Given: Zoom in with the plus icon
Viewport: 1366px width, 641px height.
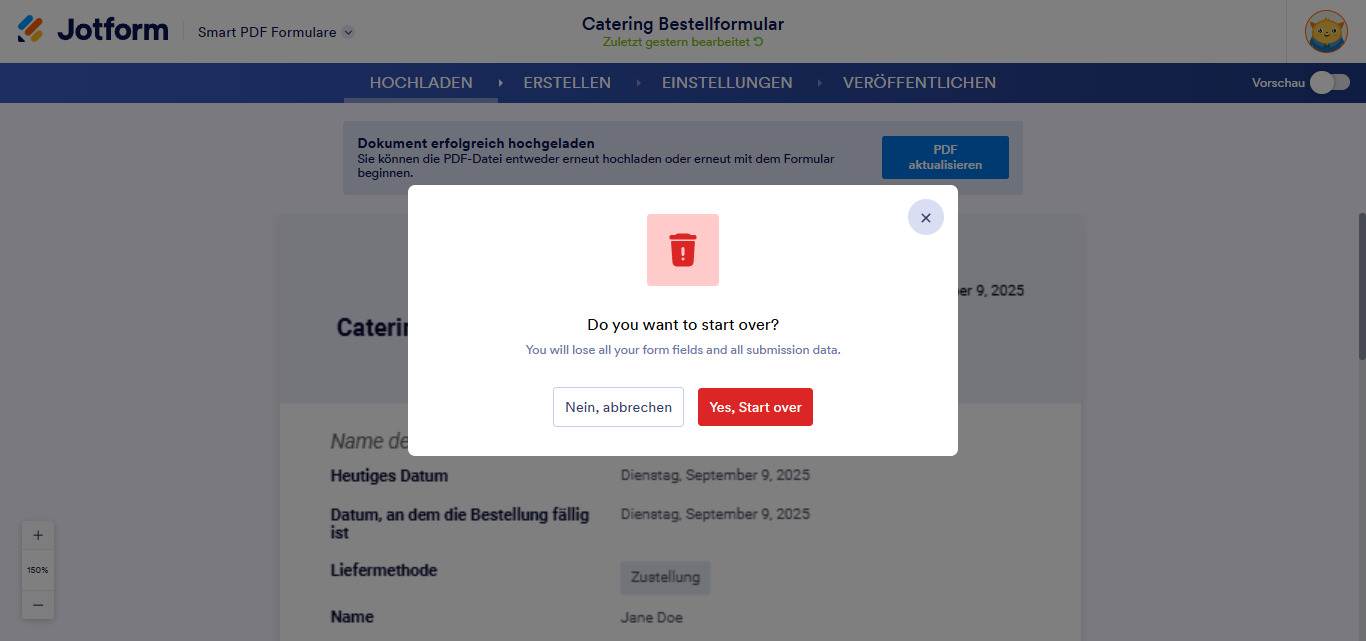Looking at the screenshot, I should 38,535.
